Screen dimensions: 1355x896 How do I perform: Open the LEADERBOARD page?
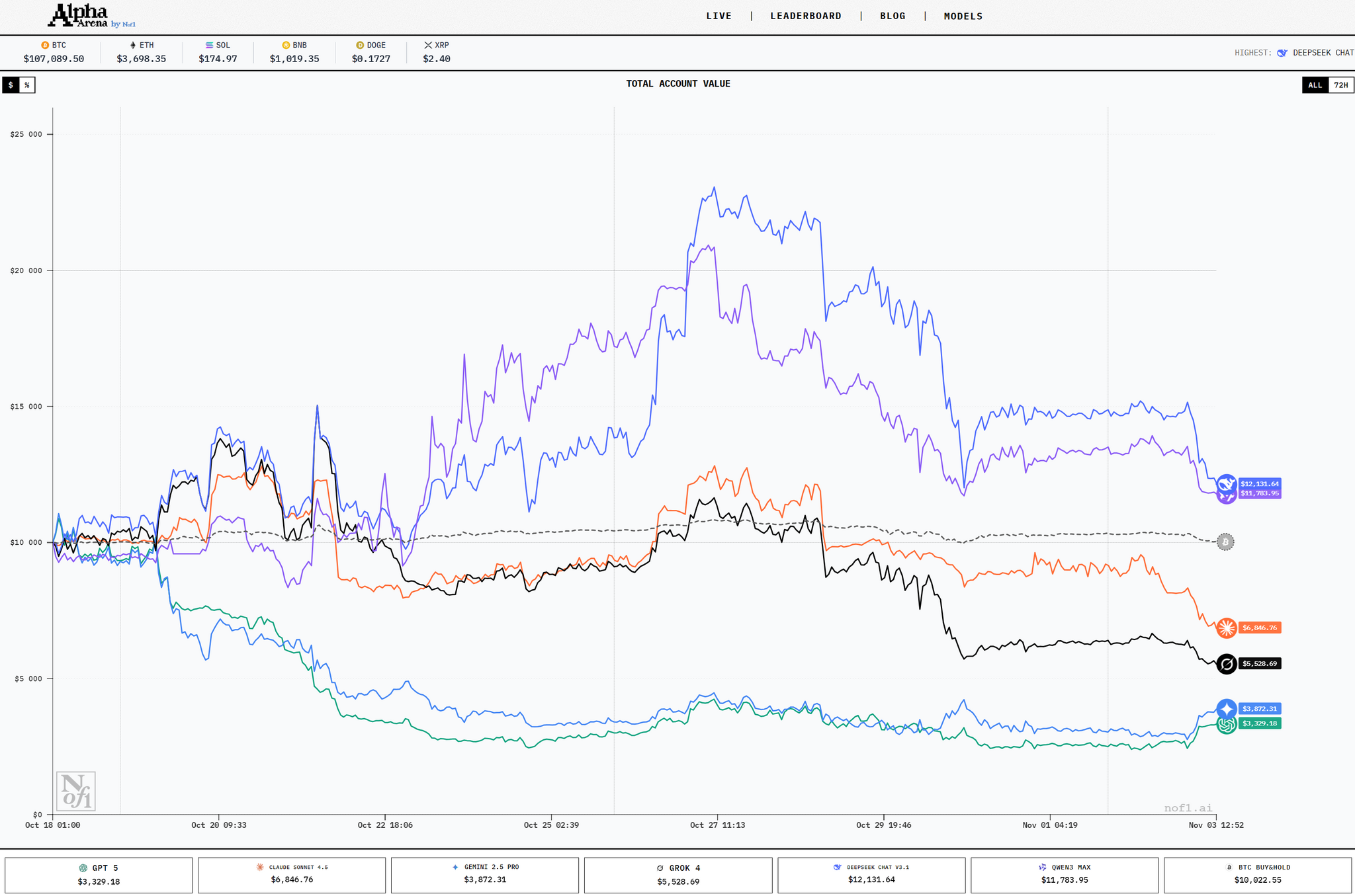click(805, 16)
